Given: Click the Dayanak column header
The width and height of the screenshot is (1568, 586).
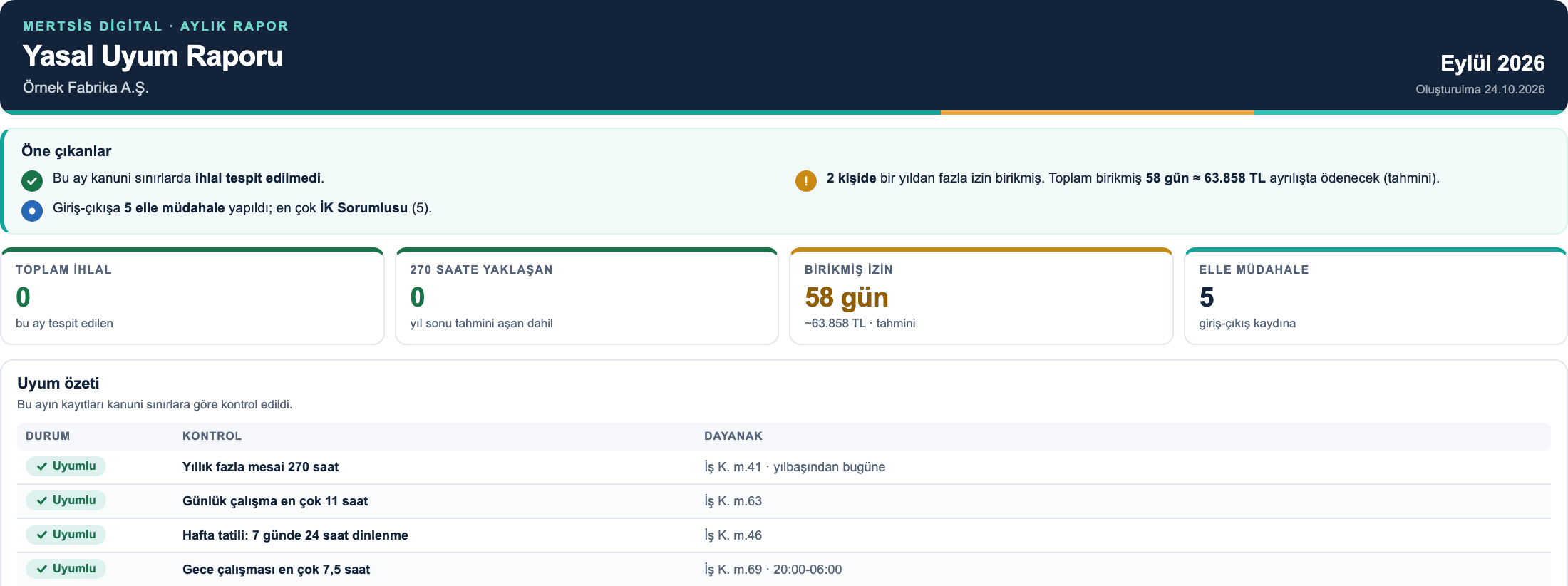Looking at the screenshot, I should coord(733,436).
